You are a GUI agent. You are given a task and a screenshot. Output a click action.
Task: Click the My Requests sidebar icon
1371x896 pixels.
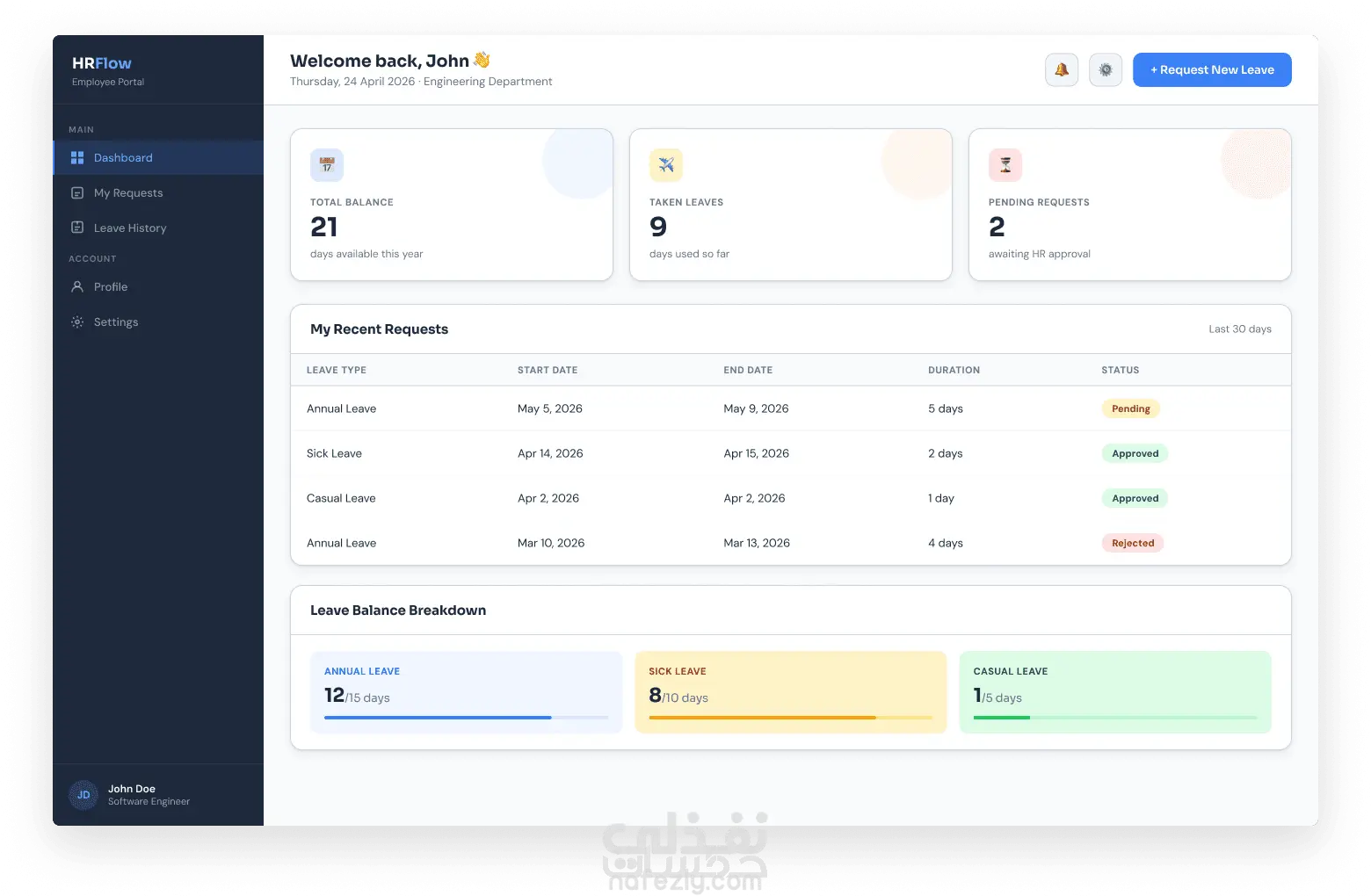coord(77,192)
